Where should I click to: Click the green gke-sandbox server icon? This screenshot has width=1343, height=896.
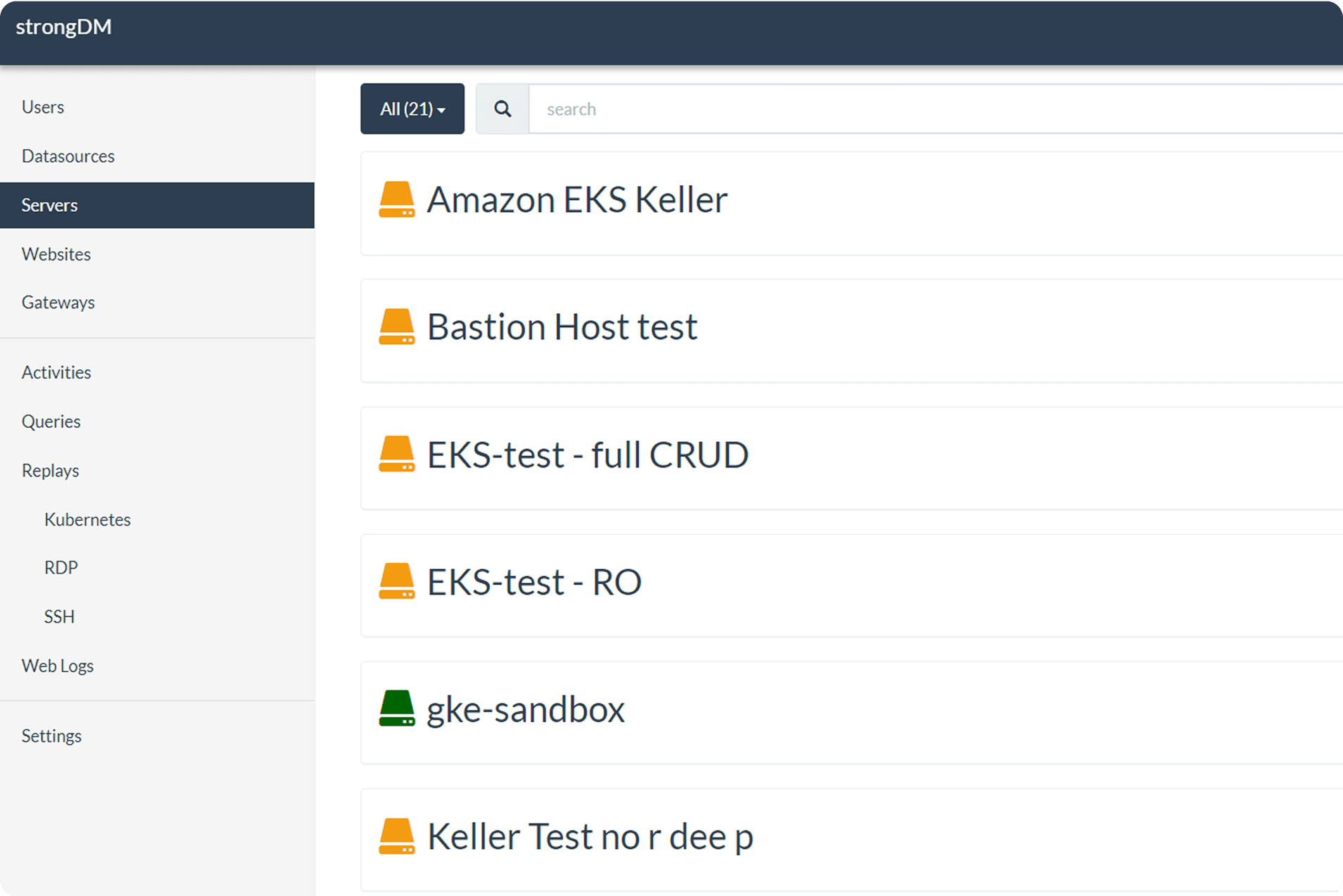[396, 709]
